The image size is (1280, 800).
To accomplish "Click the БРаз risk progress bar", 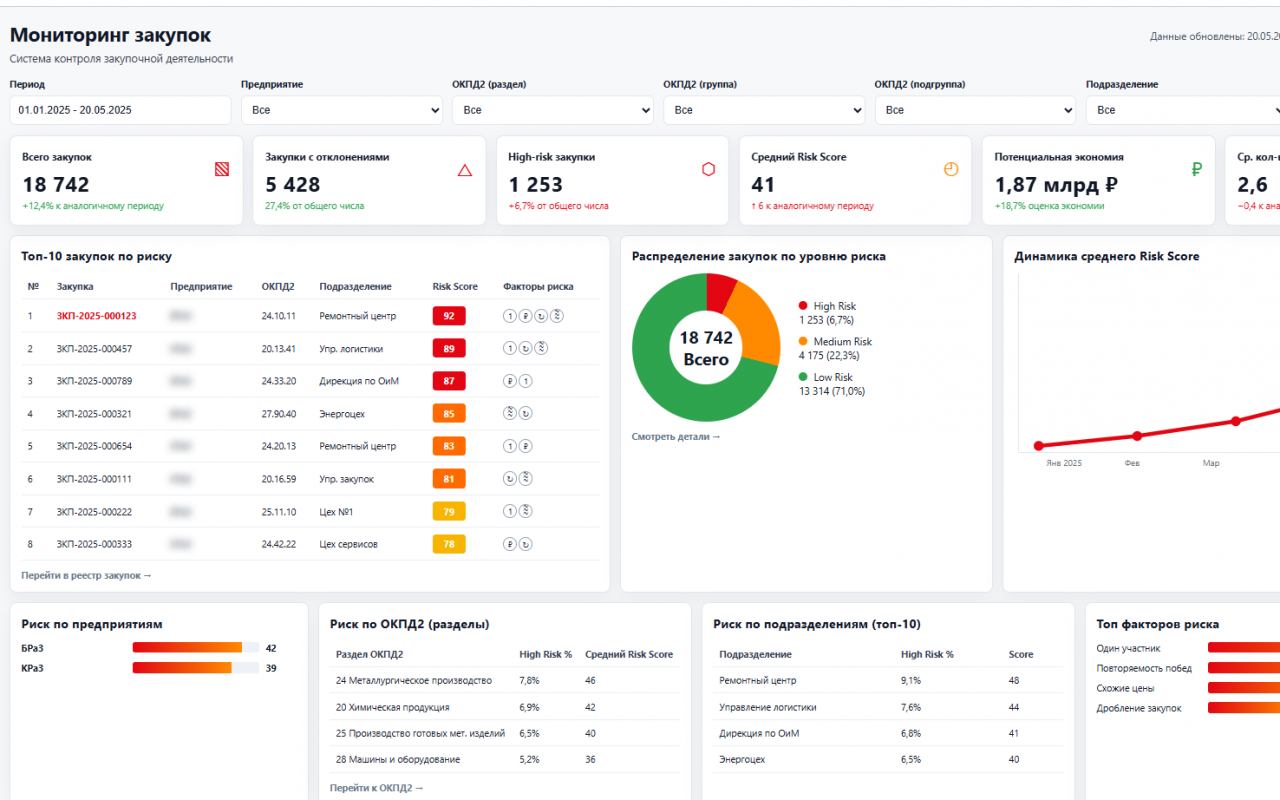I will point(196,648).
